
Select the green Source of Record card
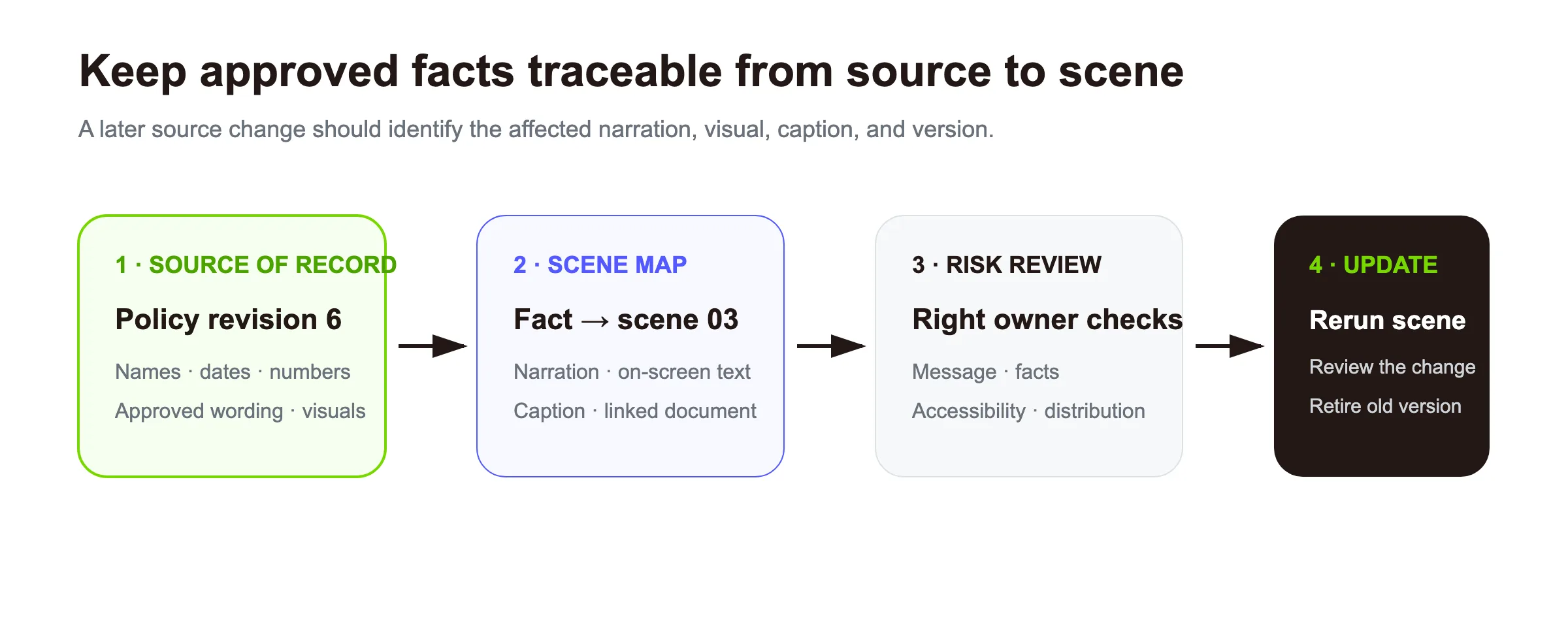point(232,346)
